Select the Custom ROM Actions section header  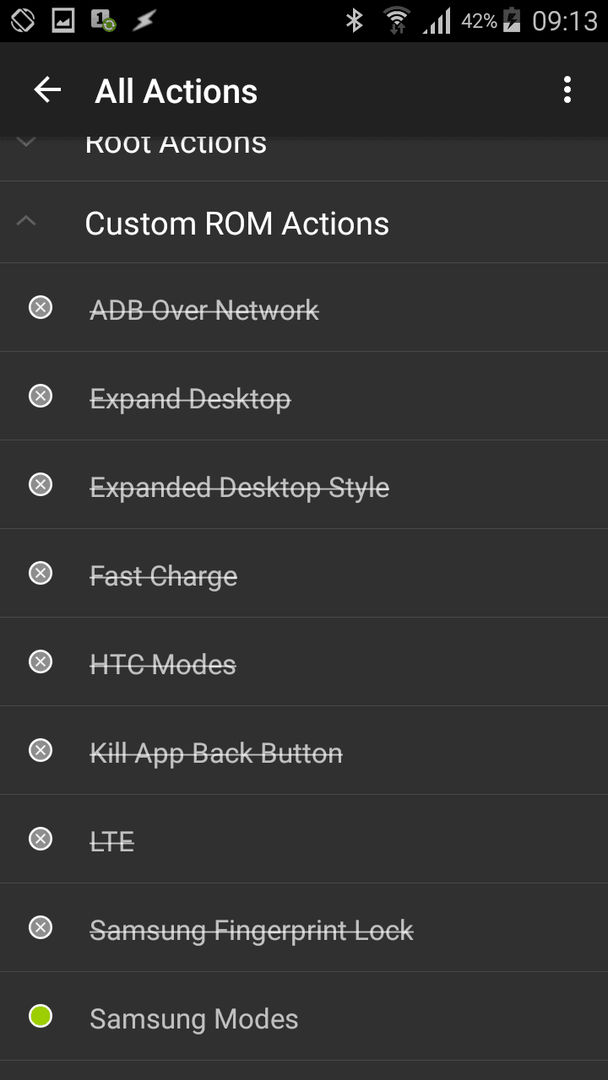304,222
